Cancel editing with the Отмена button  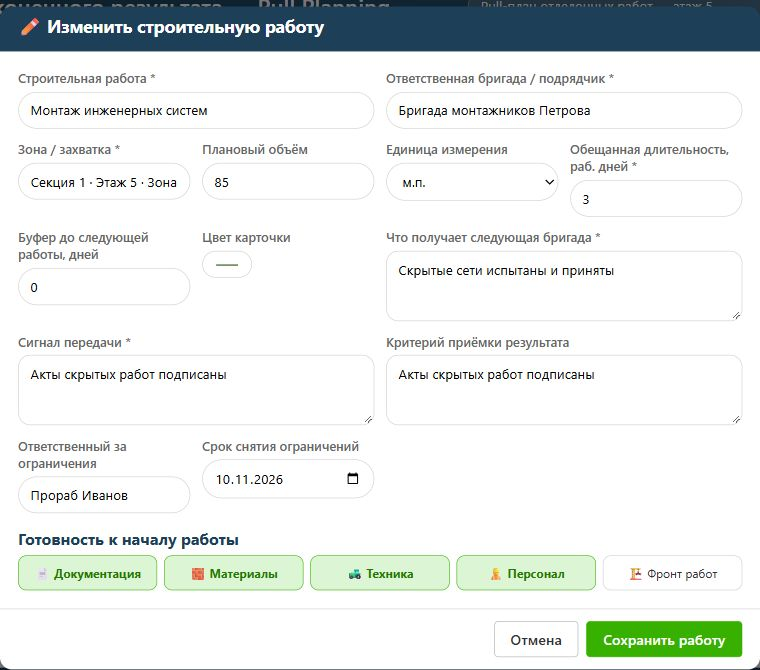coord(536,639)
